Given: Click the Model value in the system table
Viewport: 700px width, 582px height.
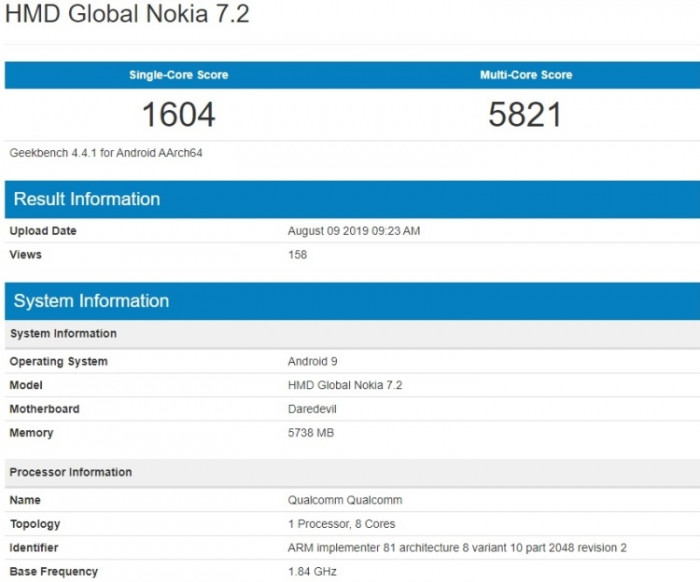Looking at the screenshot, I should click(345, 385).
